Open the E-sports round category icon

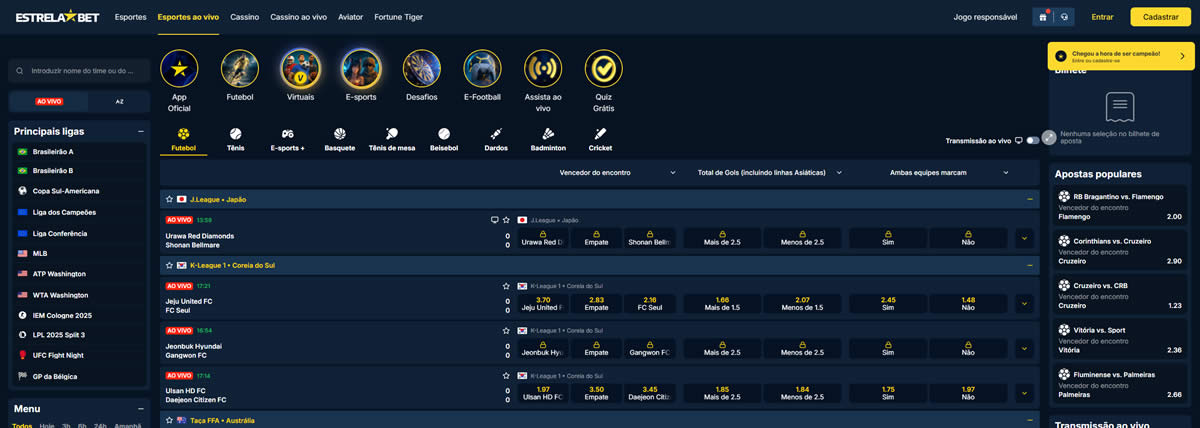(x=361, y=69)
